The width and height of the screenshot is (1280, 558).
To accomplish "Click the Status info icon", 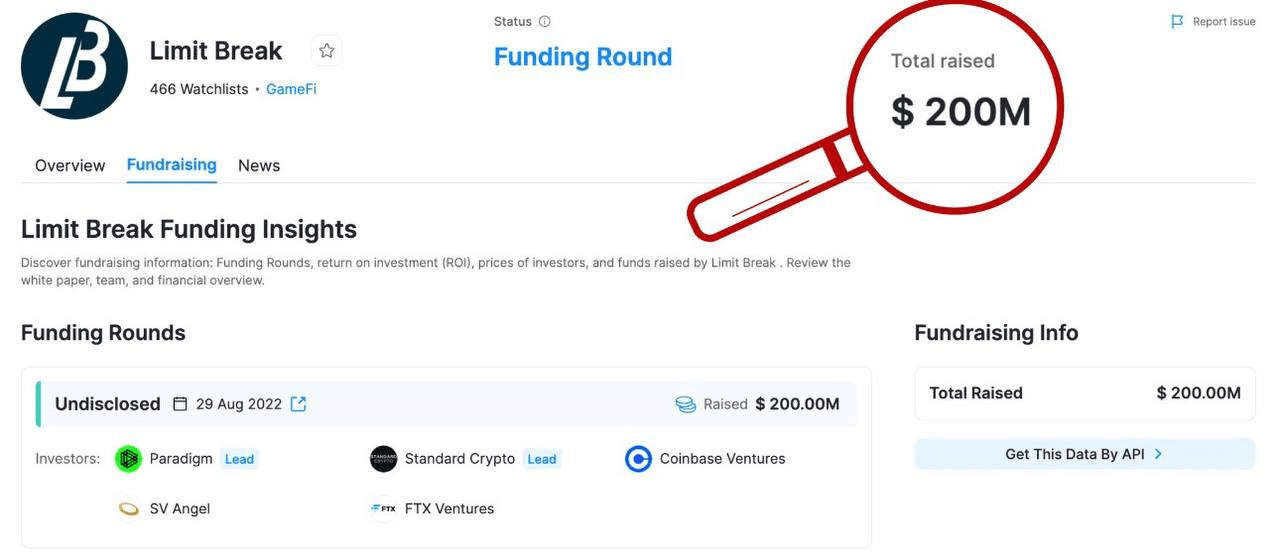I will pyautogui.click(x=545, y=22).
